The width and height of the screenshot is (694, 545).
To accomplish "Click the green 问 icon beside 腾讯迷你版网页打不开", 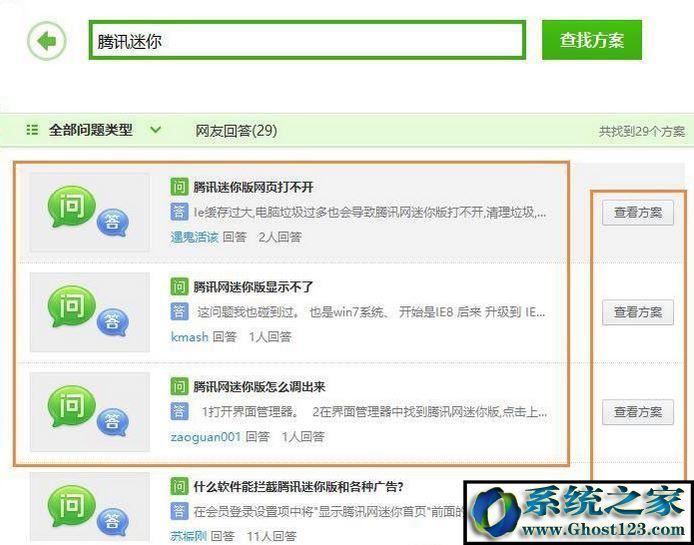I will point(179,187).
